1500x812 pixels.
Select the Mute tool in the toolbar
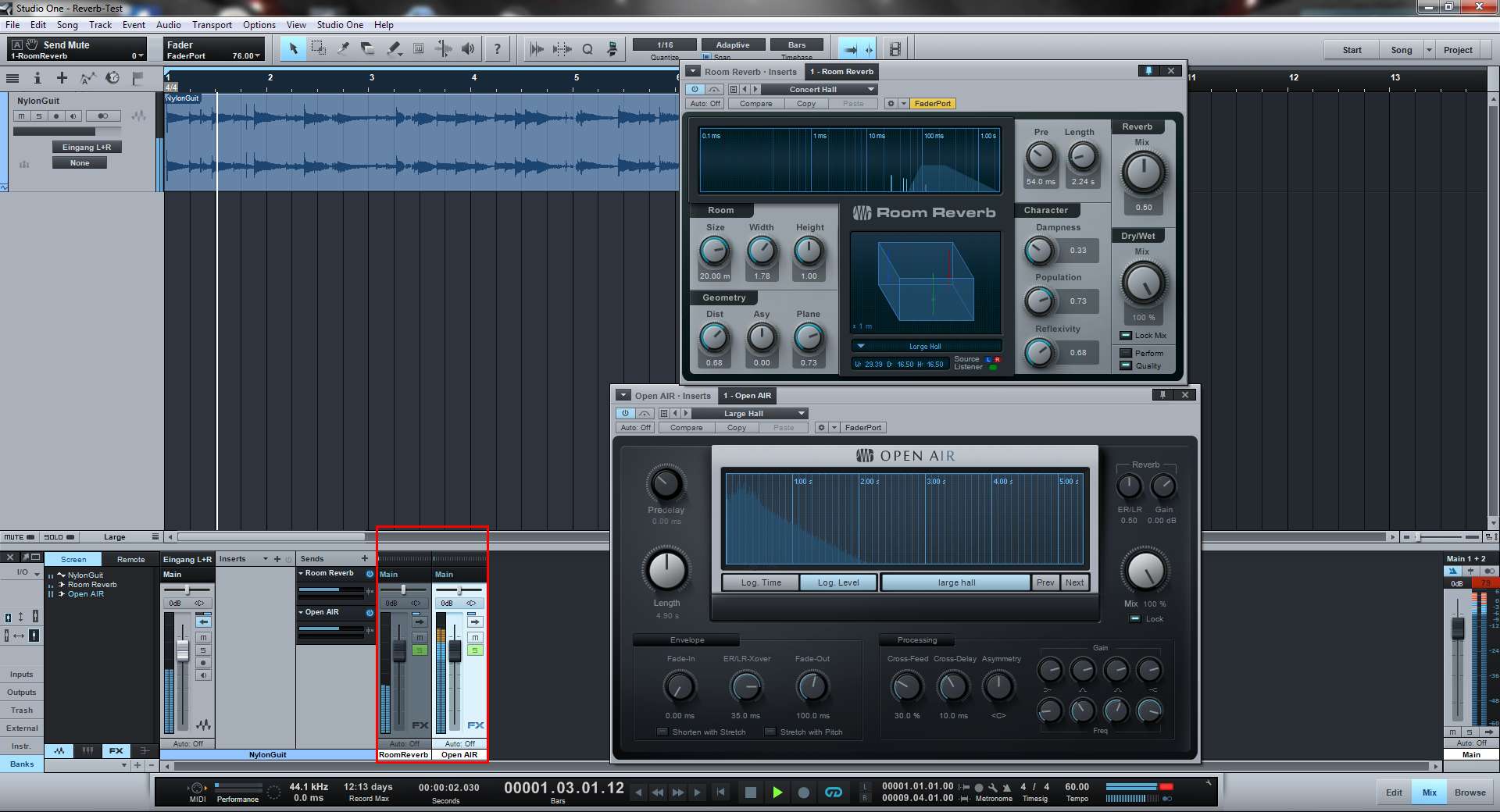418,49
